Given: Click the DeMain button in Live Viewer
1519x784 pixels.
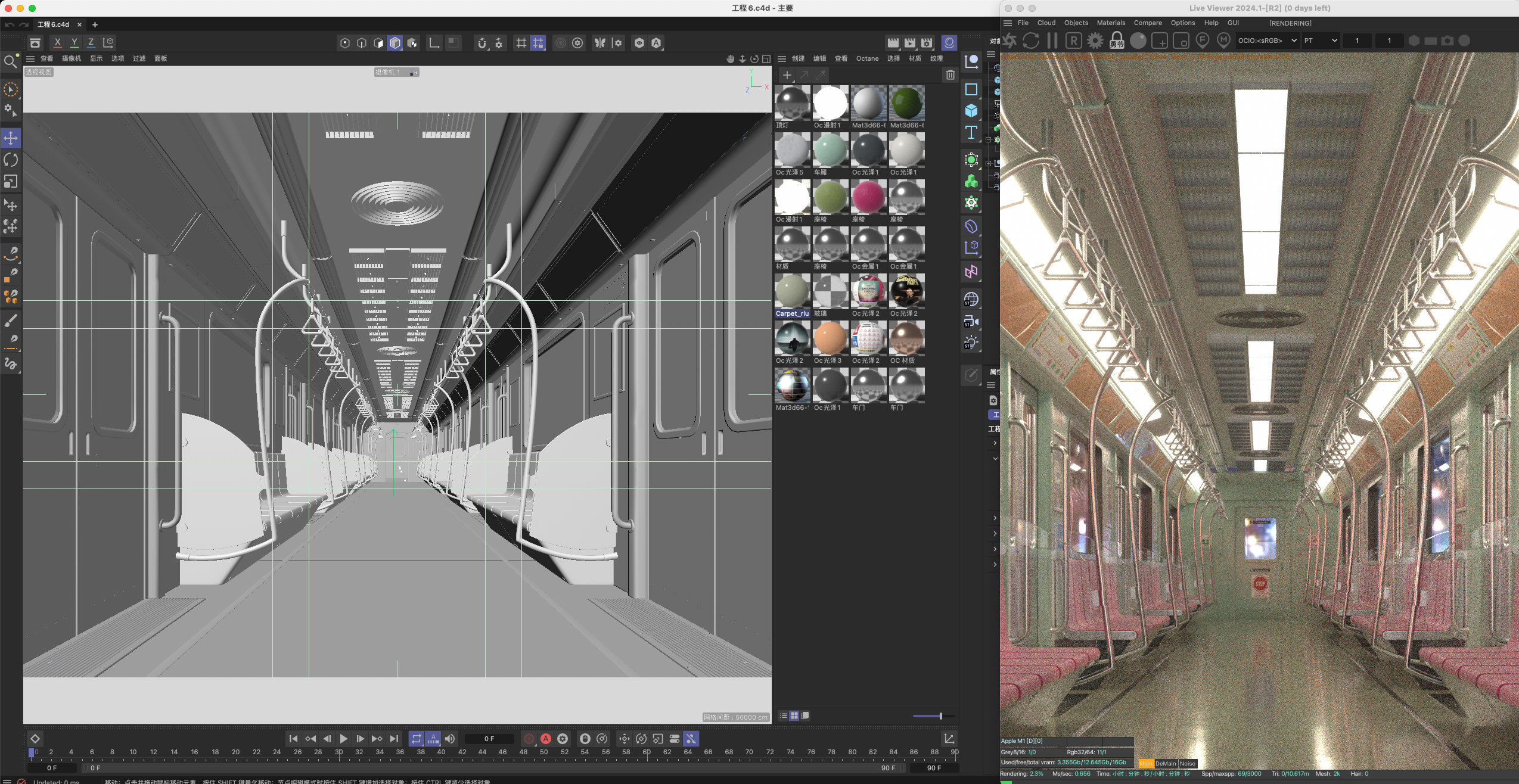Looking at the screenshot, I should pyautogui.click(x=1165, y=763).
